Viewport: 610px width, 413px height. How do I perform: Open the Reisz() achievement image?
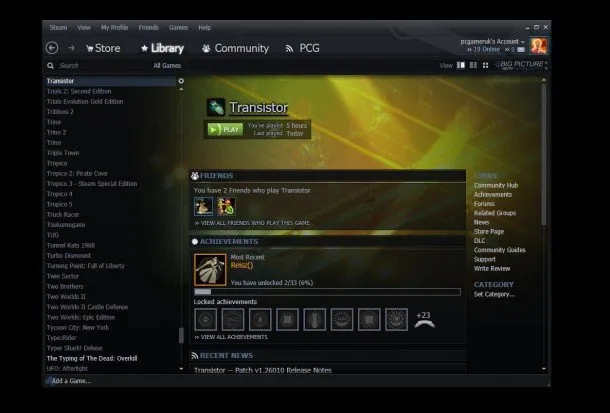[x=210, y=270]
